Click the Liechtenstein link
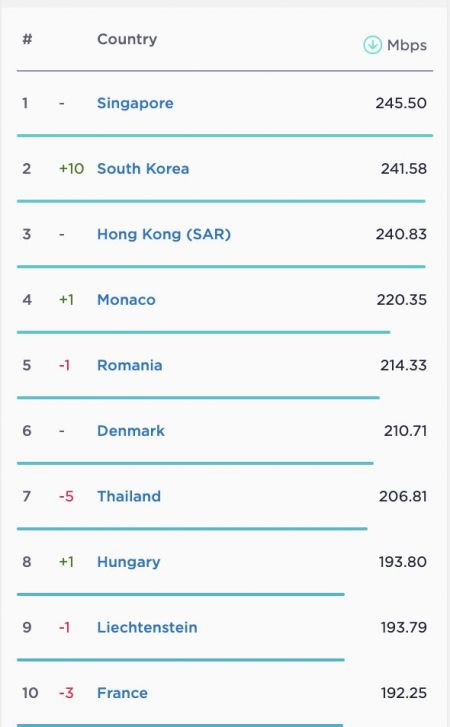The image size is (450, 727). (147, 627)
